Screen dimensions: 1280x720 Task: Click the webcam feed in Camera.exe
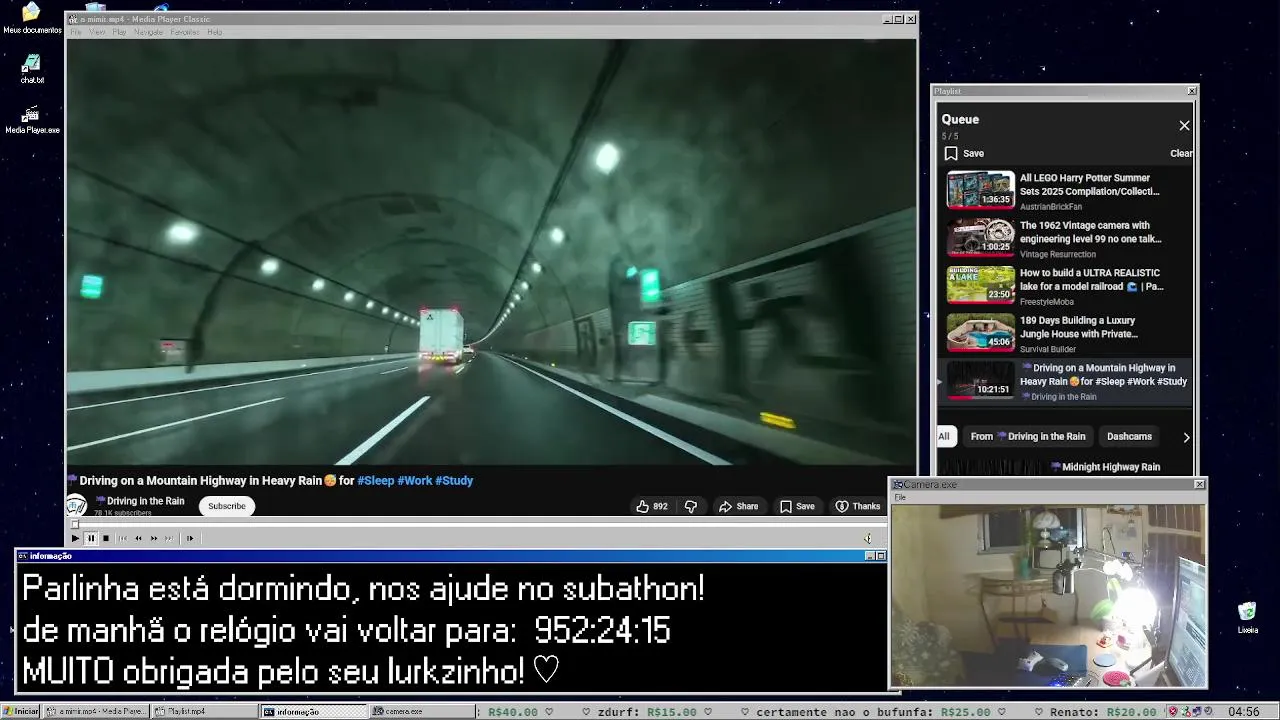(1048, 595)
